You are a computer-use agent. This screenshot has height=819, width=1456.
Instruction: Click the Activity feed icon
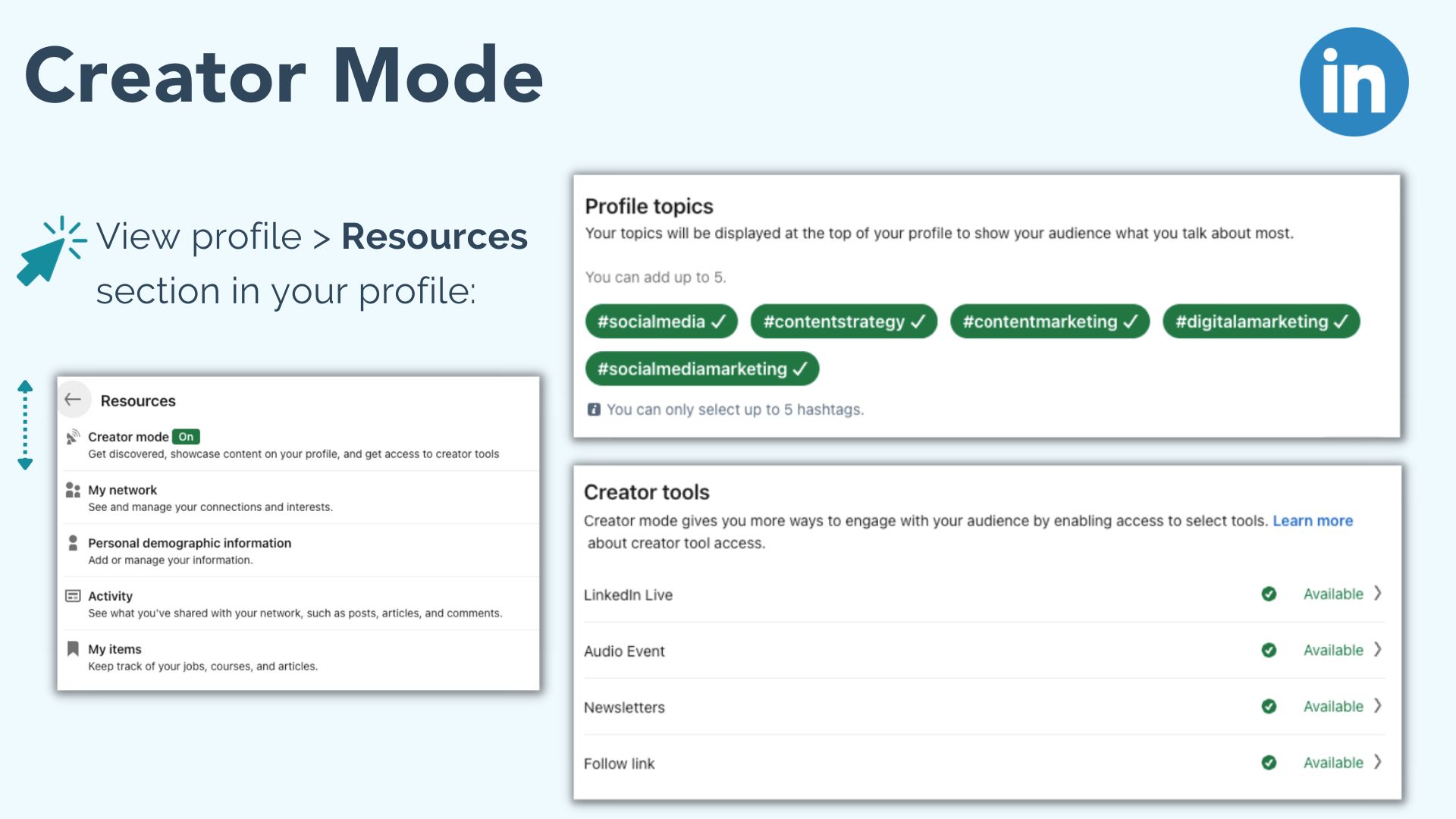73,596
